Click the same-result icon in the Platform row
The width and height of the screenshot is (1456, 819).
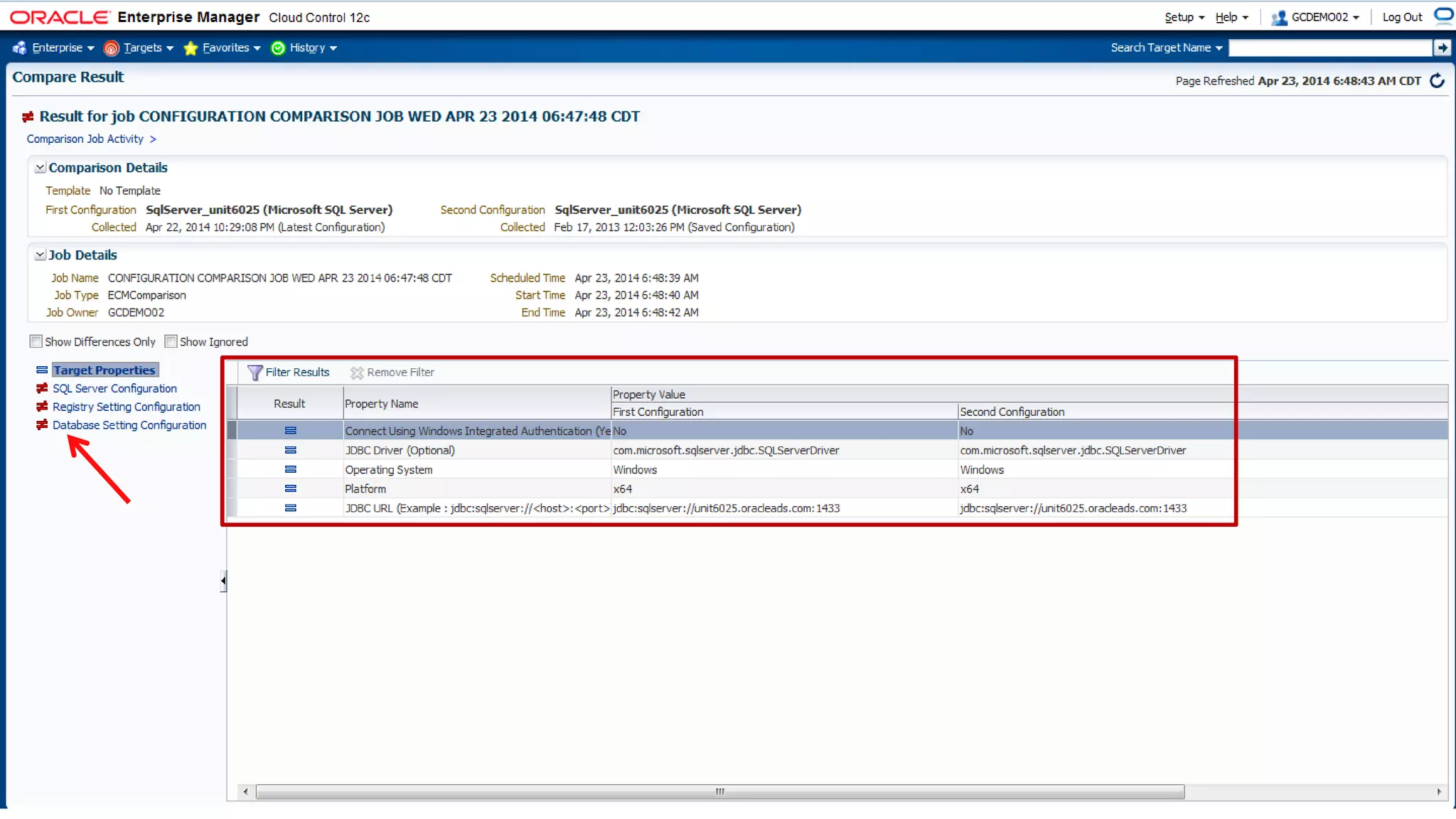point(290,488)
